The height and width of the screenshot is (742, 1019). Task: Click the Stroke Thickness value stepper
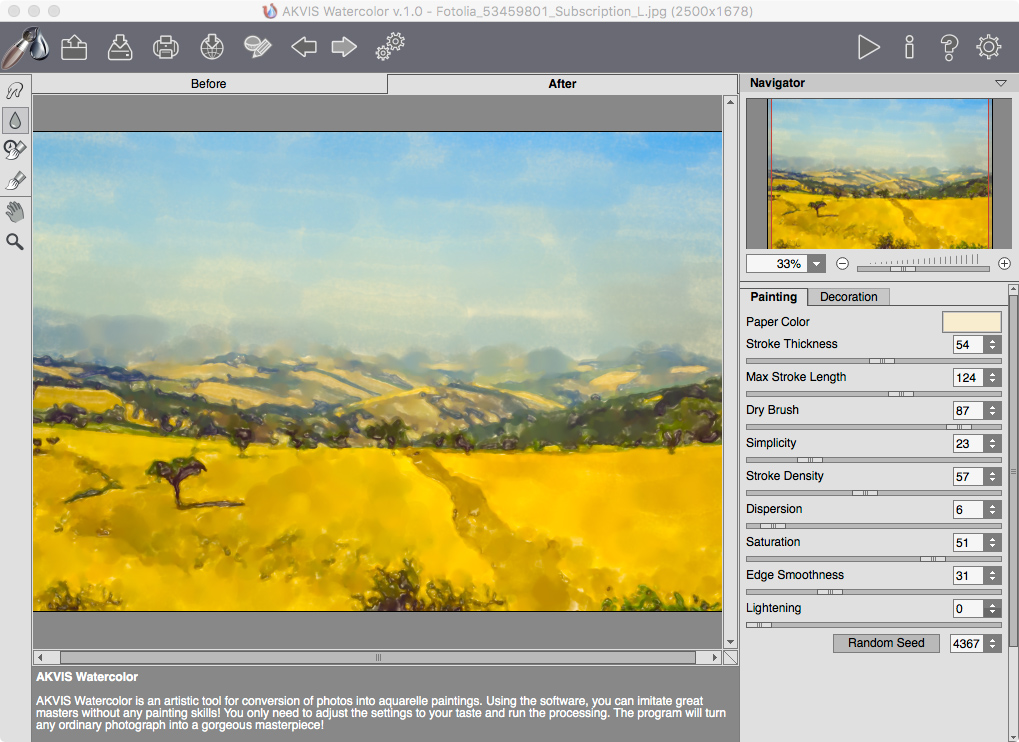(992, 345)
